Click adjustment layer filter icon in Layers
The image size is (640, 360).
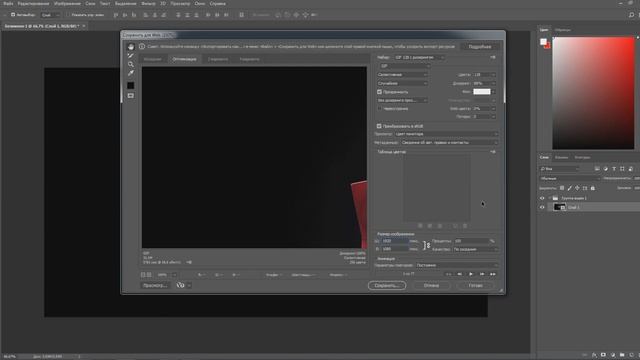(606, 169)
